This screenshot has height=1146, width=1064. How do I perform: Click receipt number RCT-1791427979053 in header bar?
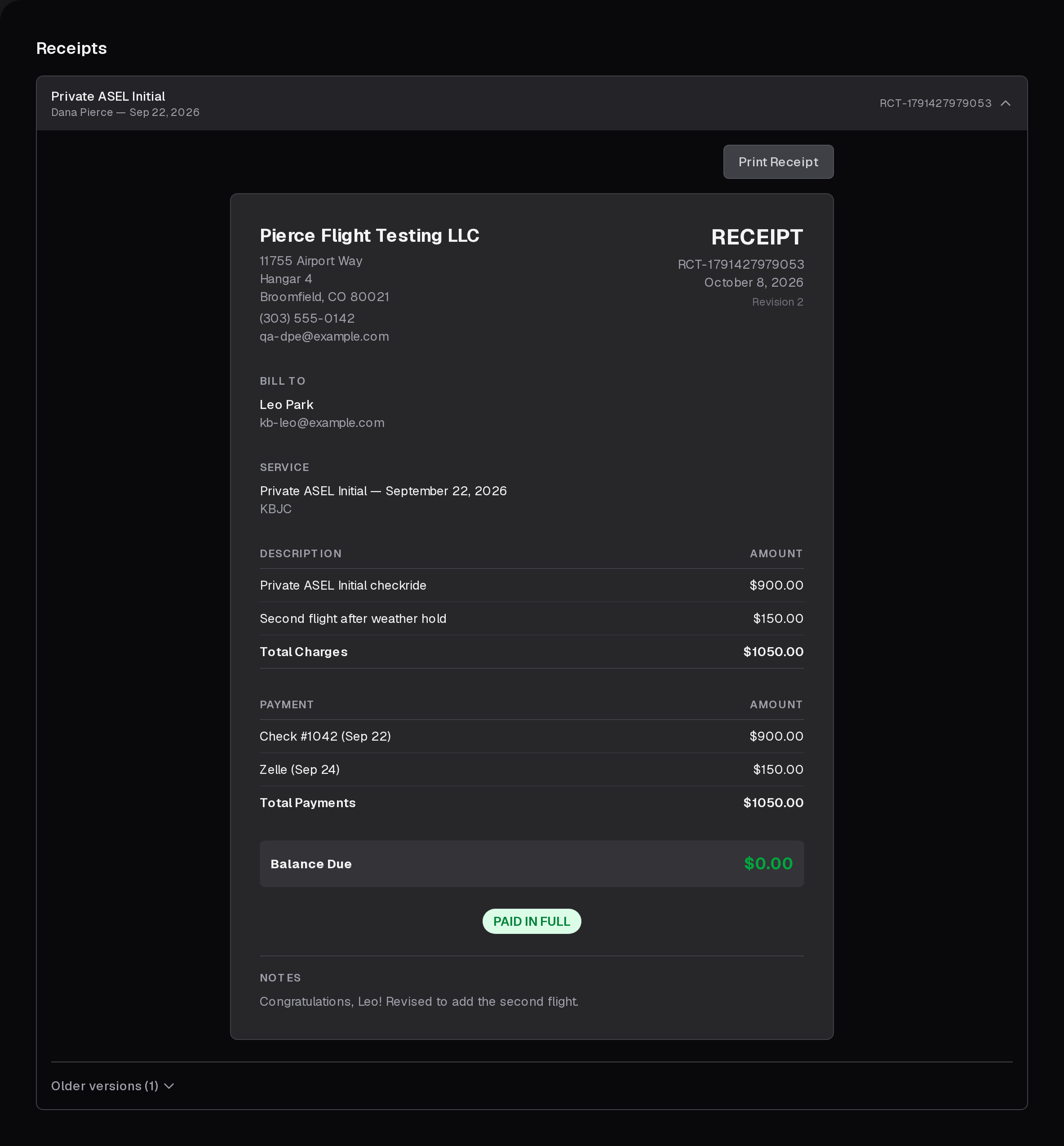click(935, 103)
